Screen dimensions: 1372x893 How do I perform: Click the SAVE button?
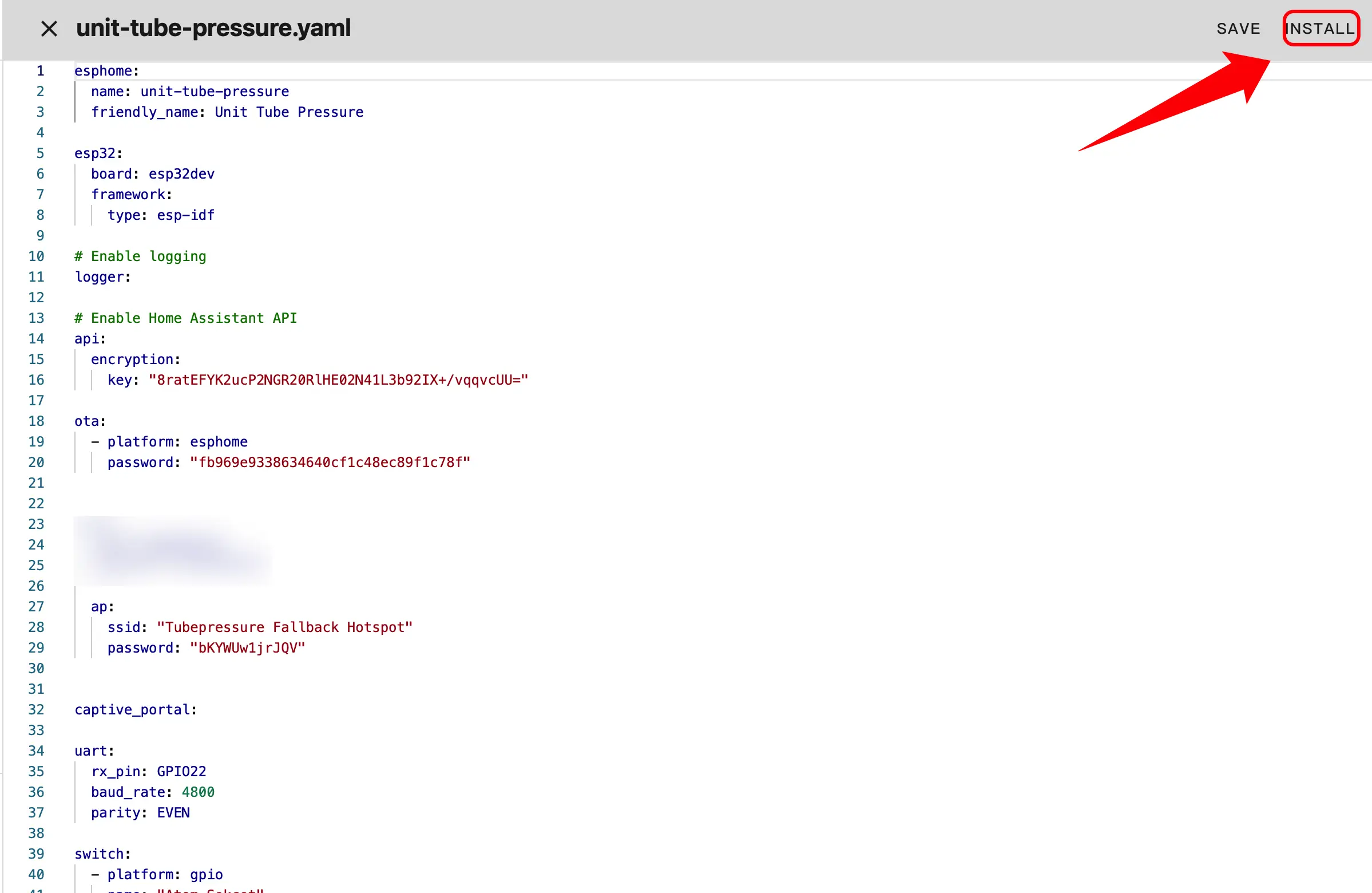click(x=1238, y=28)
